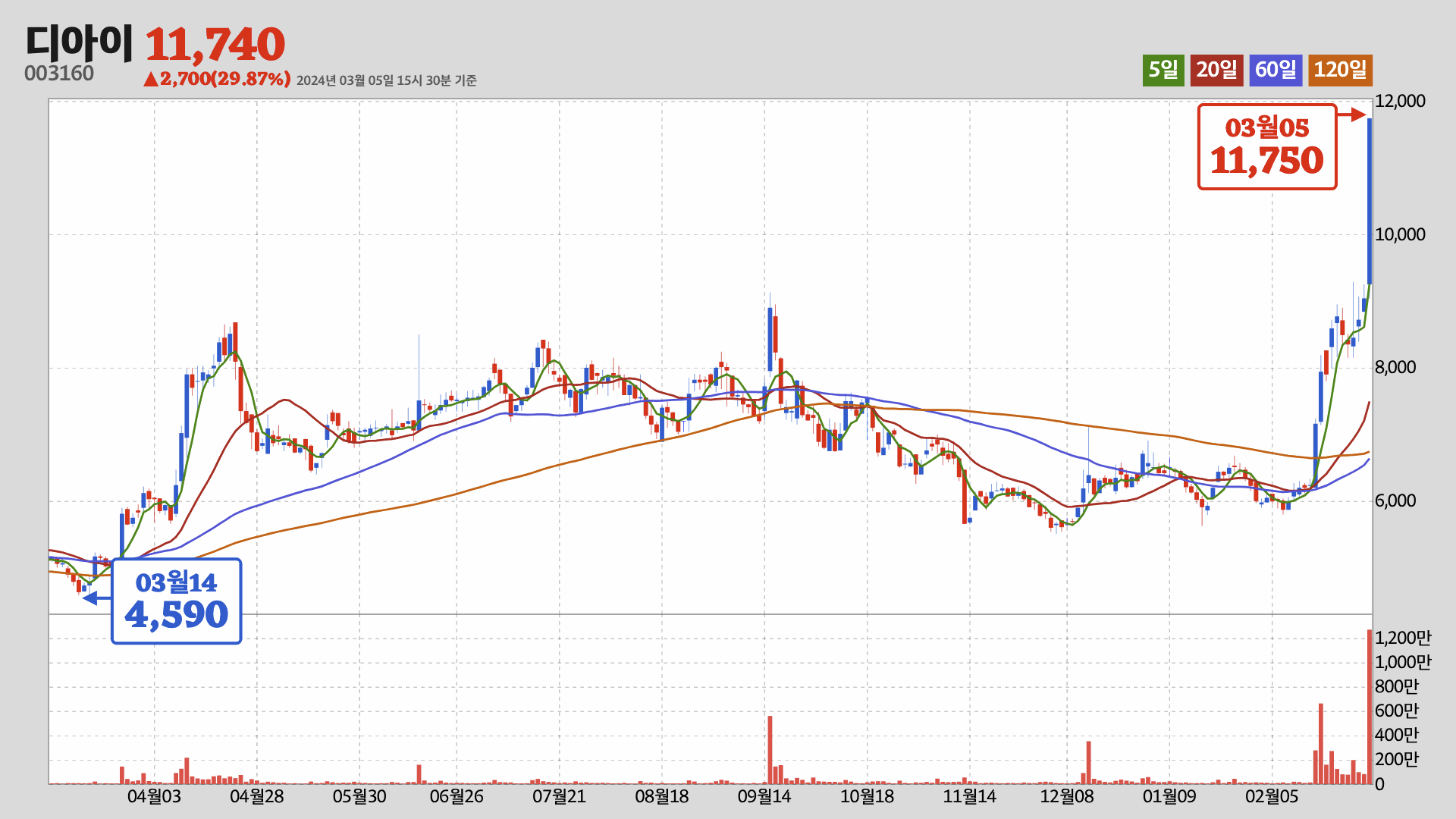Screen dimensions: 1456x819
Task: Click the timestamp 2024년 03월 05일 15시 30분 기준
Action: [386, 80]
